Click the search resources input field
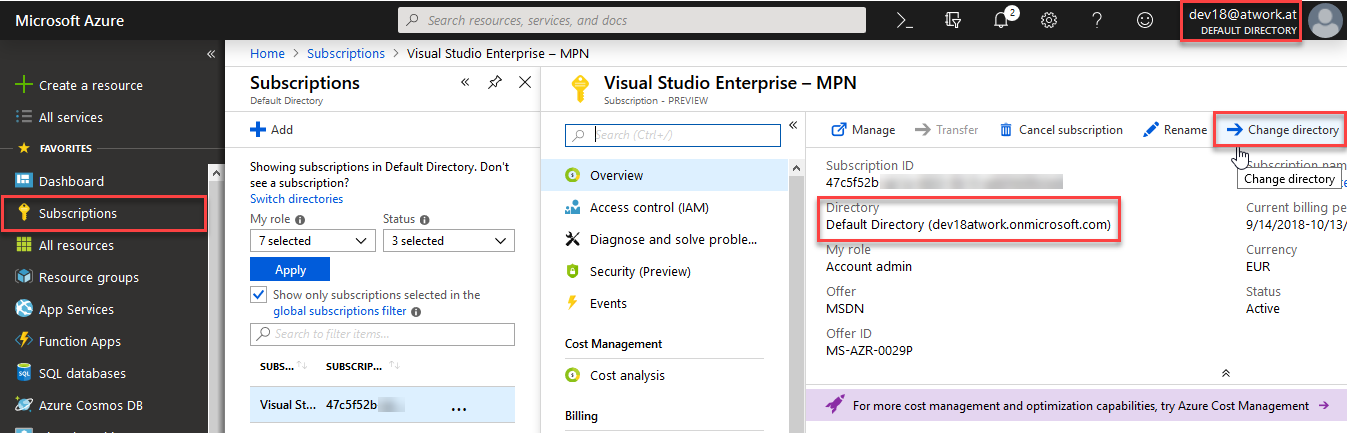Viewport: 1347px width, 433px height. click(x=640, y=20)
